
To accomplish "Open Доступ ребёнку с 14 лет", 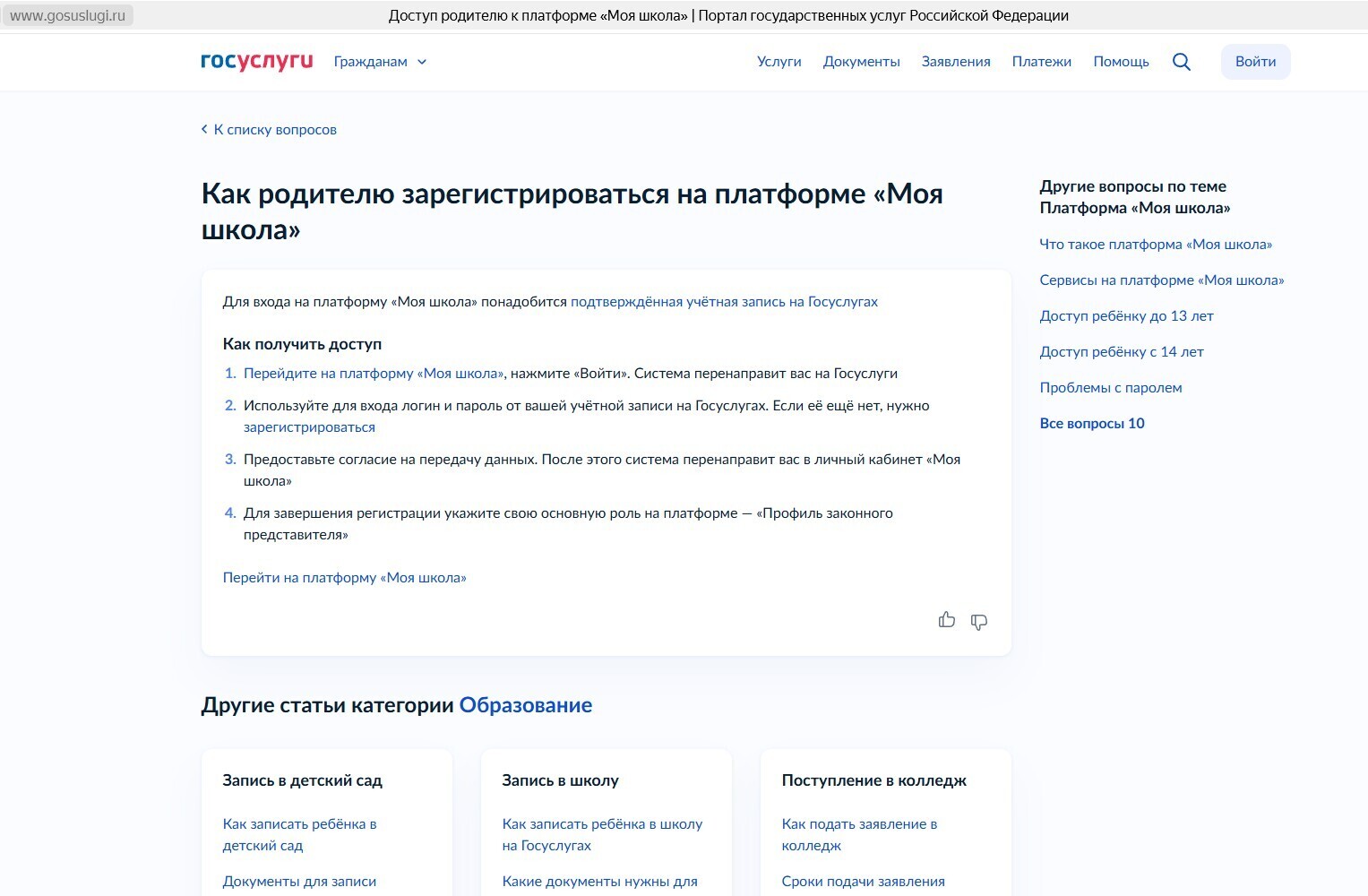I will pos(1122,352).
